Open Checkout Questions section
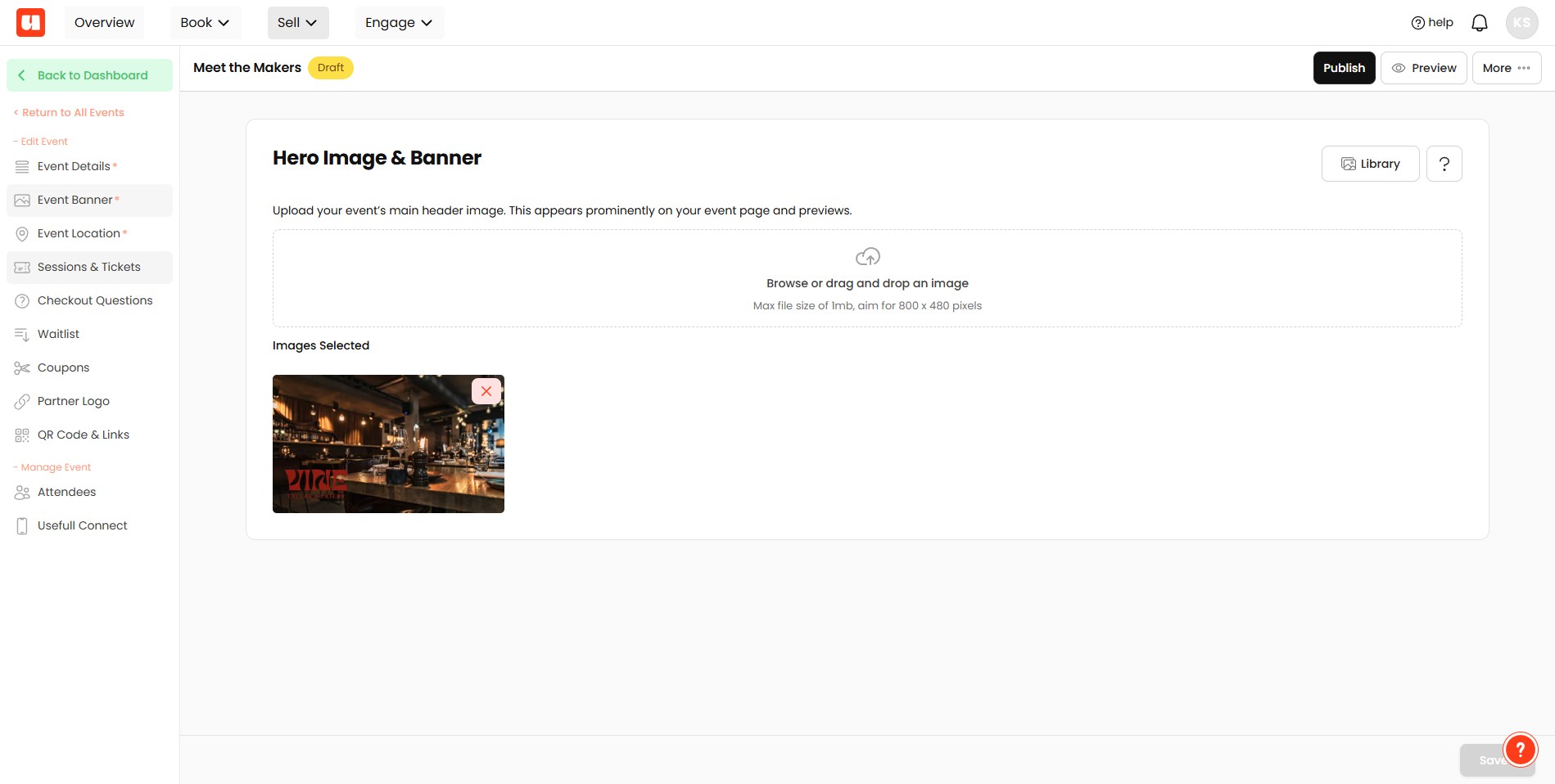Image resolution: width=1555 pixels, height=784 pixels. [90, 301]
